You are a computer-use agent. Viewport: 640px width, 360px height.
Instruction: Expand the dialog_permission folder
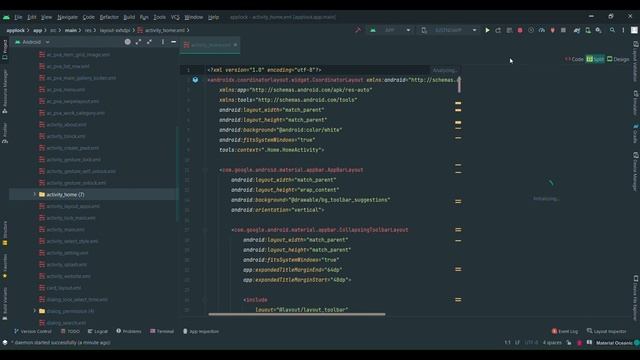tap(35, 311)
